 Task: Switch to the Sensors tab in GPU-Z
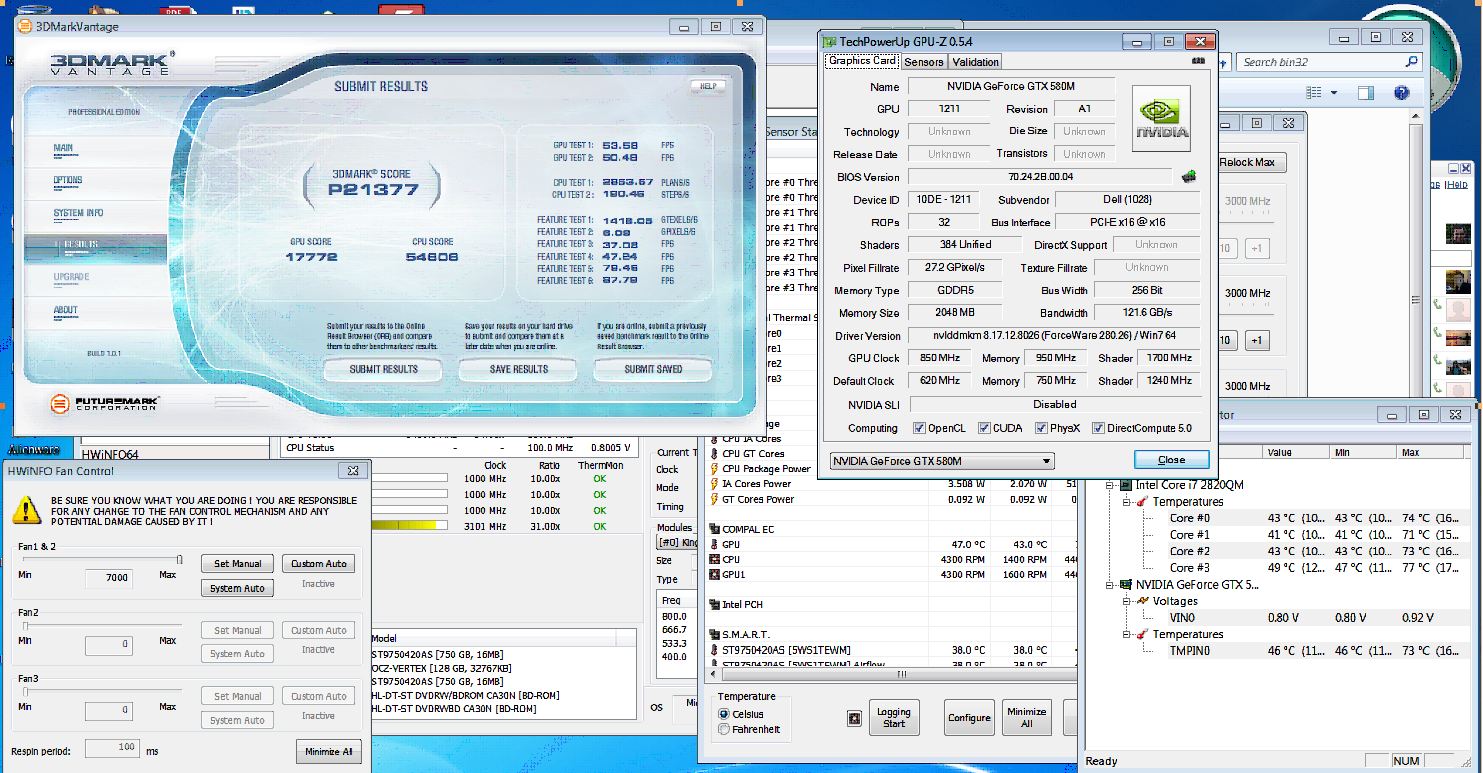[923, 62]
